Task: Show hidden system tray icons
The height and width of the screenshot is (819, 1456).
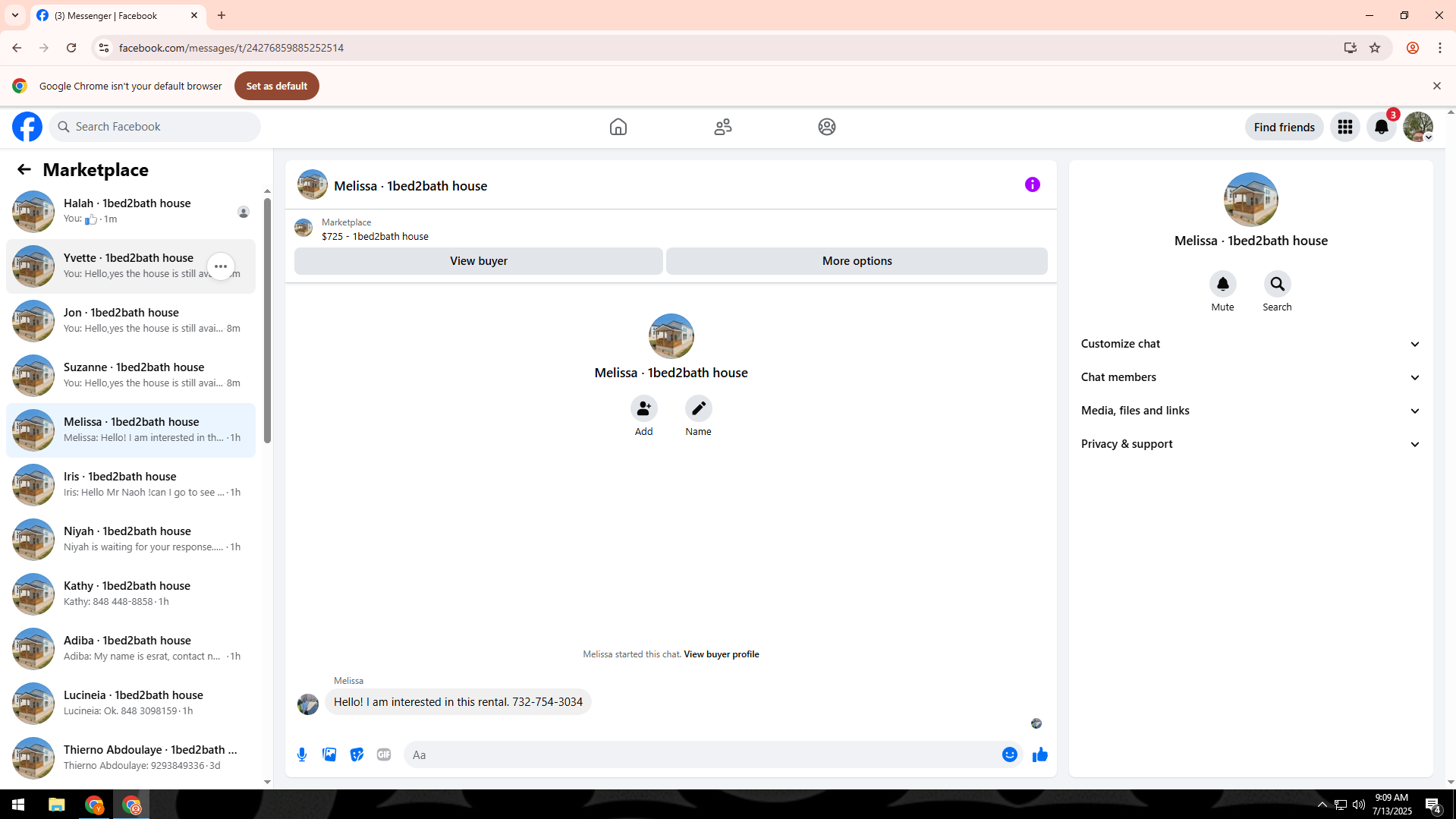Action: (1322, 805)
